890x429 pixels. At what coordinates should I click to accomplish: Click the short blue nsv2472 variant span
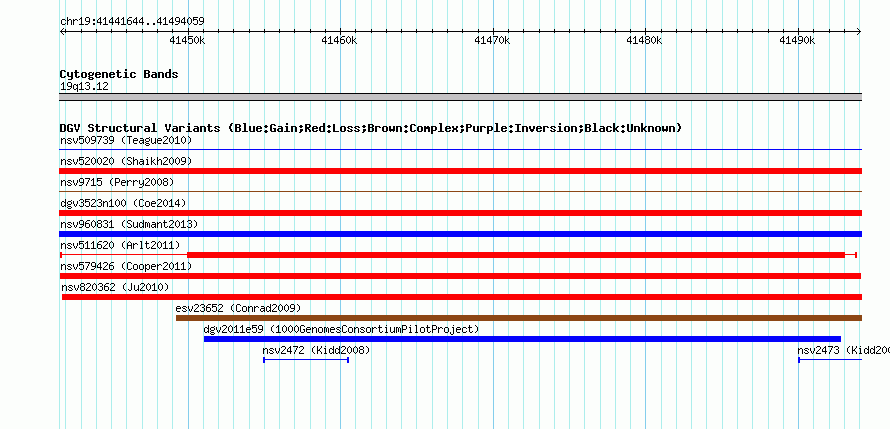(x=306, y=360)
